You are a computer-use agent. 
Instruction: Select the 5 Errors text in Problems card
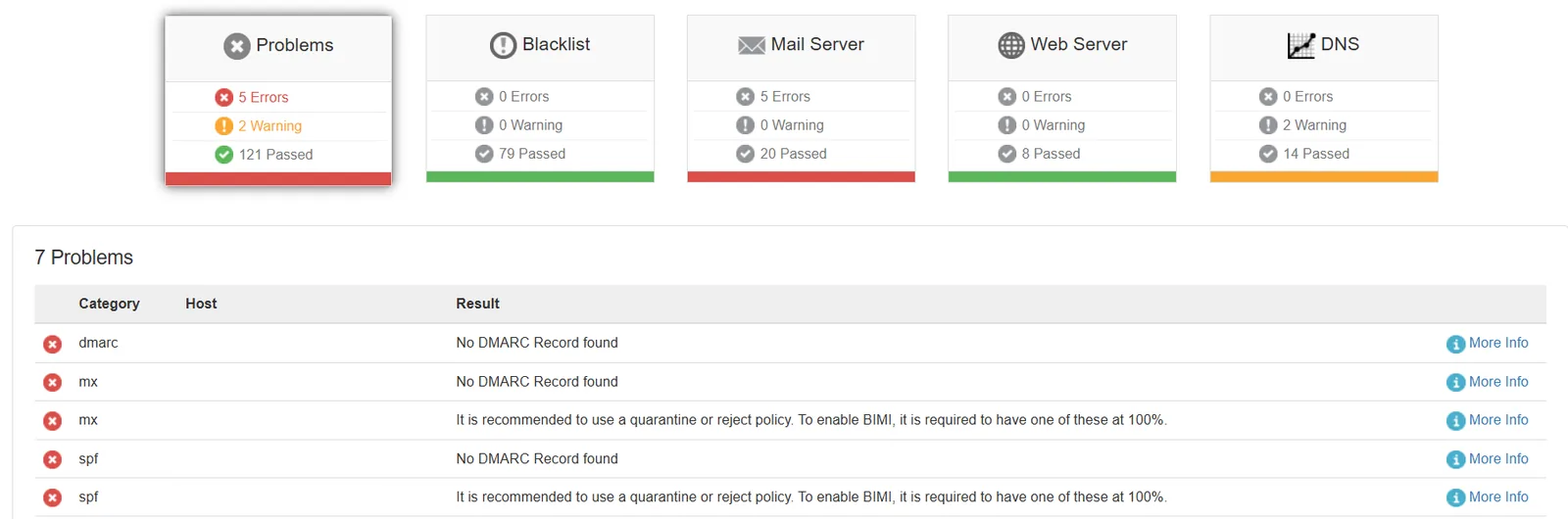(264, 97)
